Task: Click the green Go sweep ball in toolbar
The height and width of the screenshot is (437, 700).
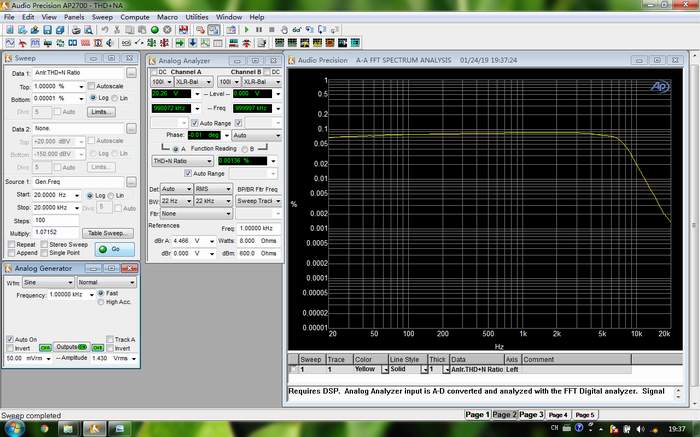Action: click(154, 30)
